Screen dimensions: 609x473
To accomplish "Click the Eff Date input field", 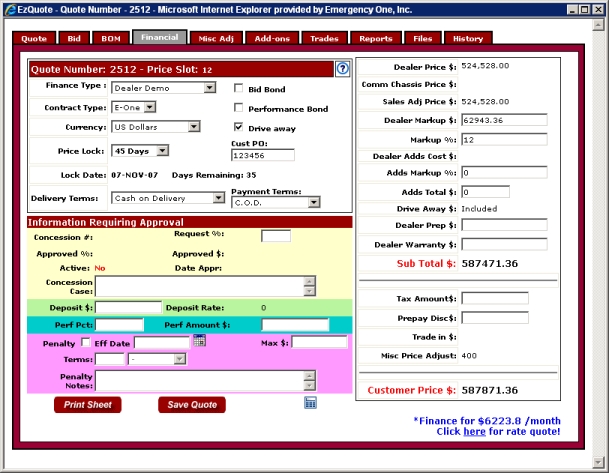I will point(162,343).
